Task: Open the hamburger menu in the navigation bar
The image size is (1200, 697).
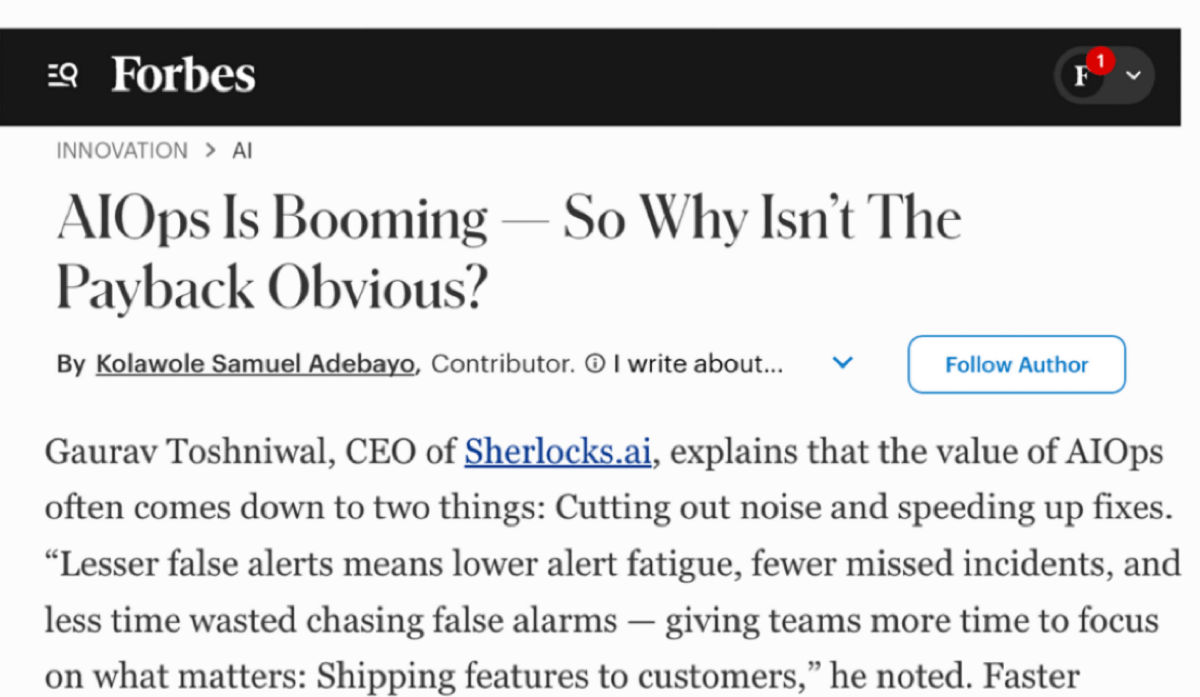Action: tap(55, 75)
